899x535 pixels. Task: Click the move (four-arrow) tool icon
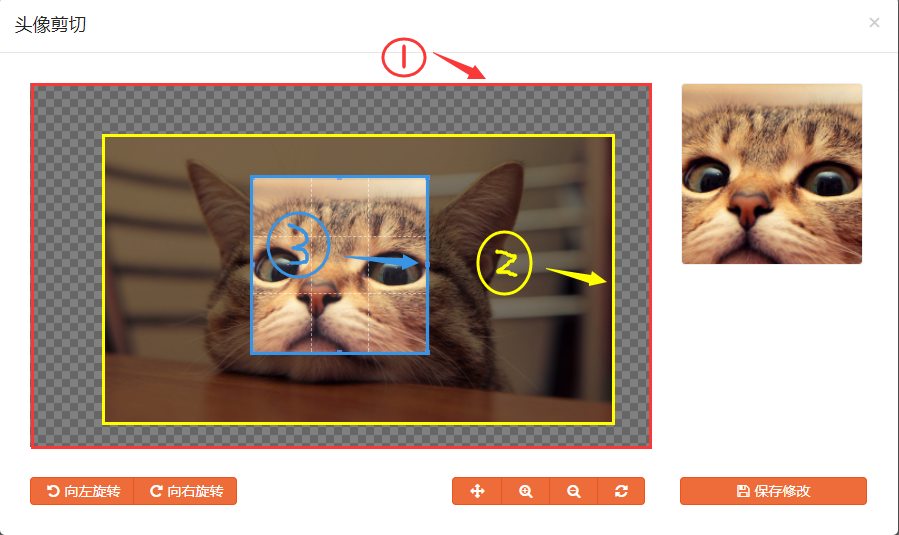coord(477,491)
